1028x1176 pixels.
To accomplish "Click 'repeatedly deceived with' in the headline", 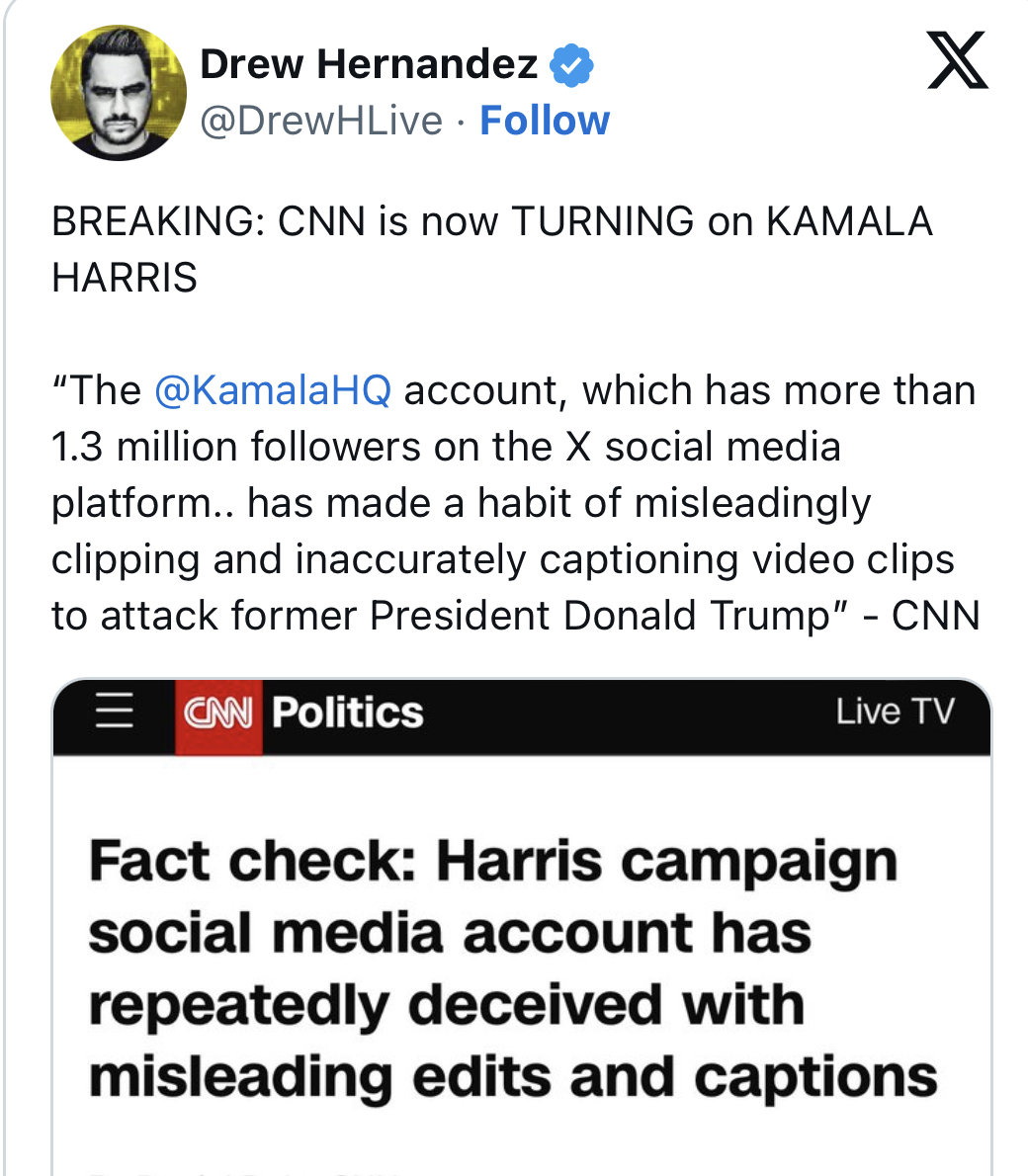I will [x=446, y=1005].
